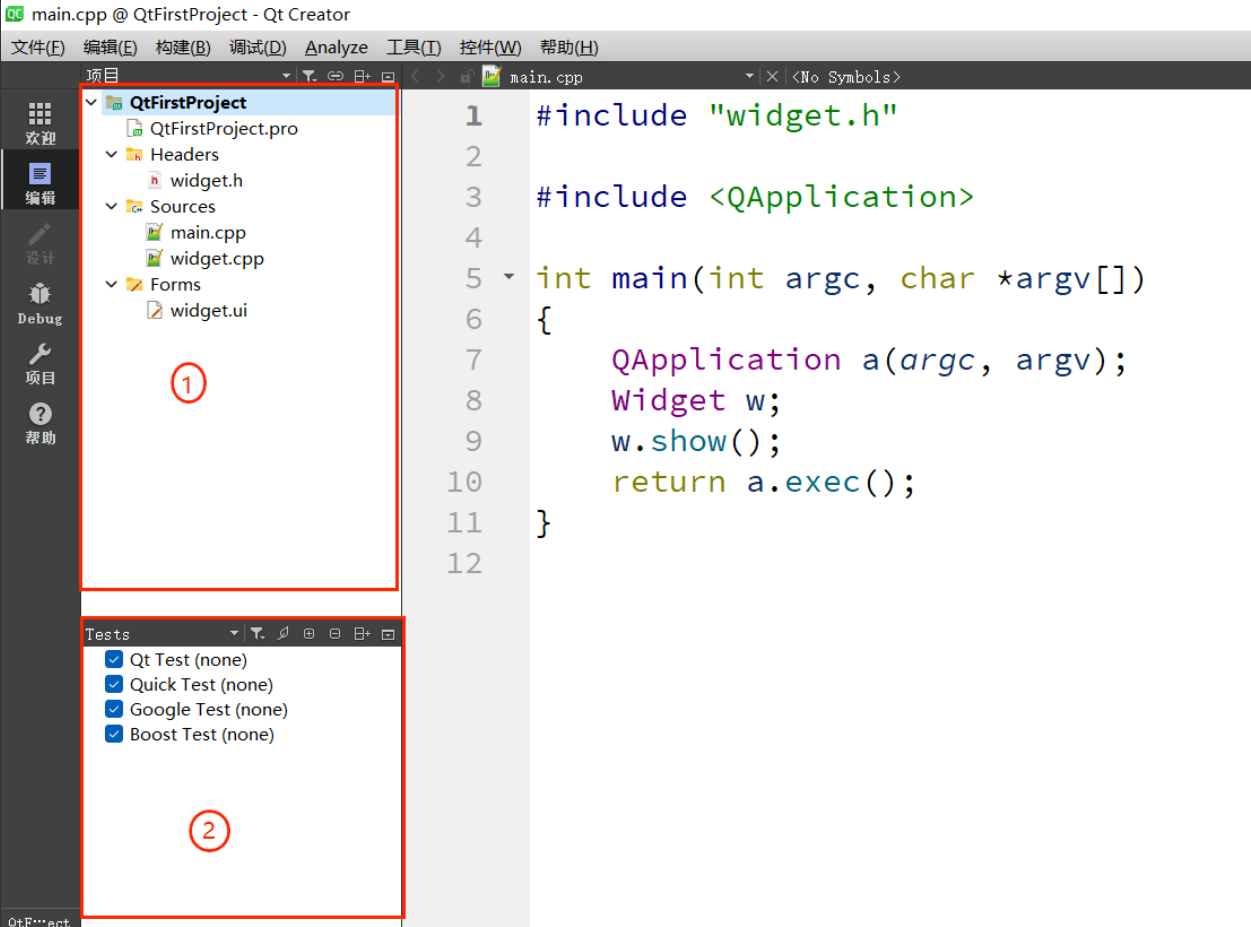Open the 调试(D) menu
This screenshot has width=1251, height=927.
257,47
